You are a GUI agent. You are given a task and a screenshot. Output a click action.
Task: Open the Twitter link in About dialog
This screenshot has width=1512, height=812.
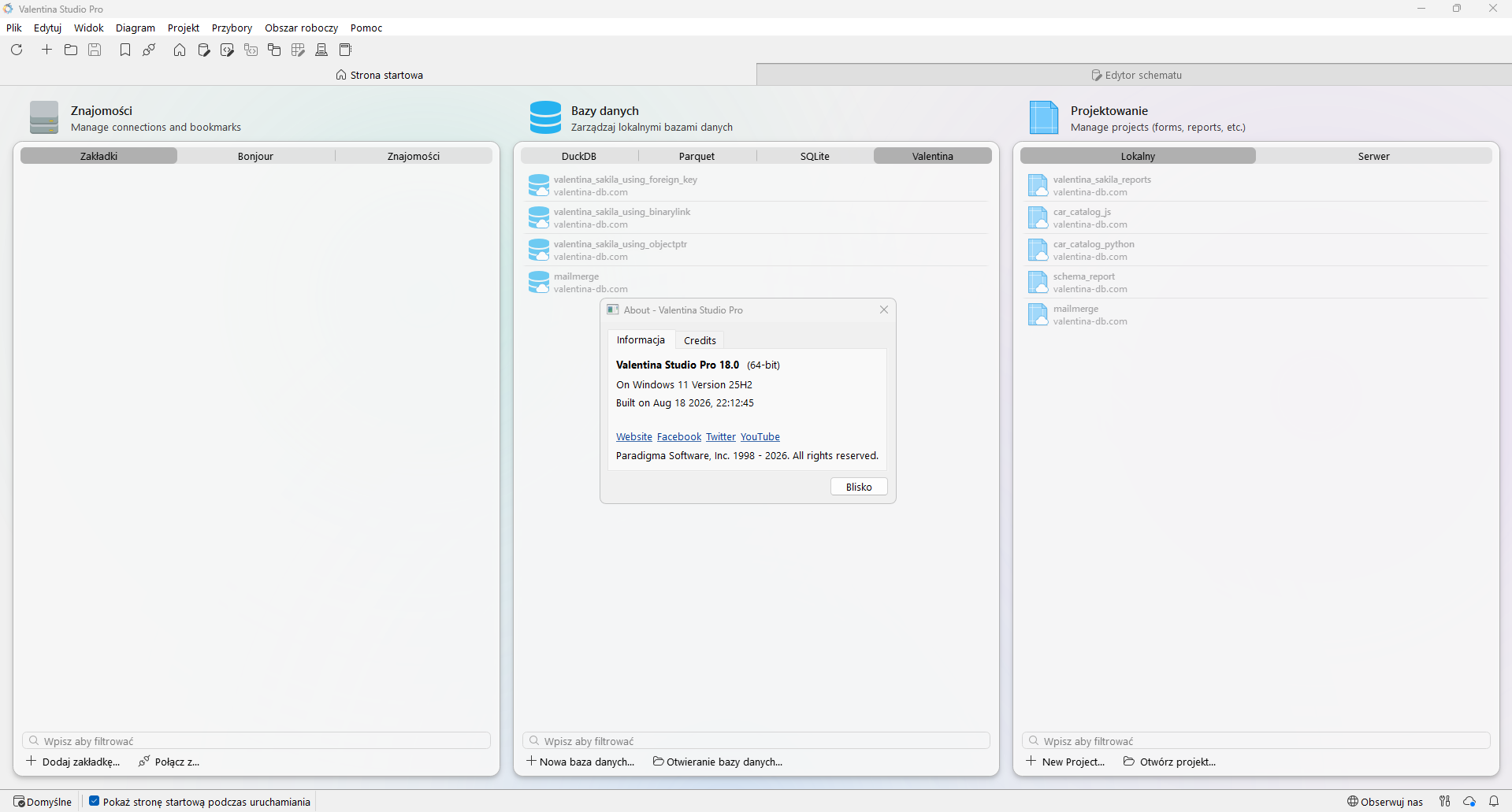pyautogui.click(x=721, y=436)
